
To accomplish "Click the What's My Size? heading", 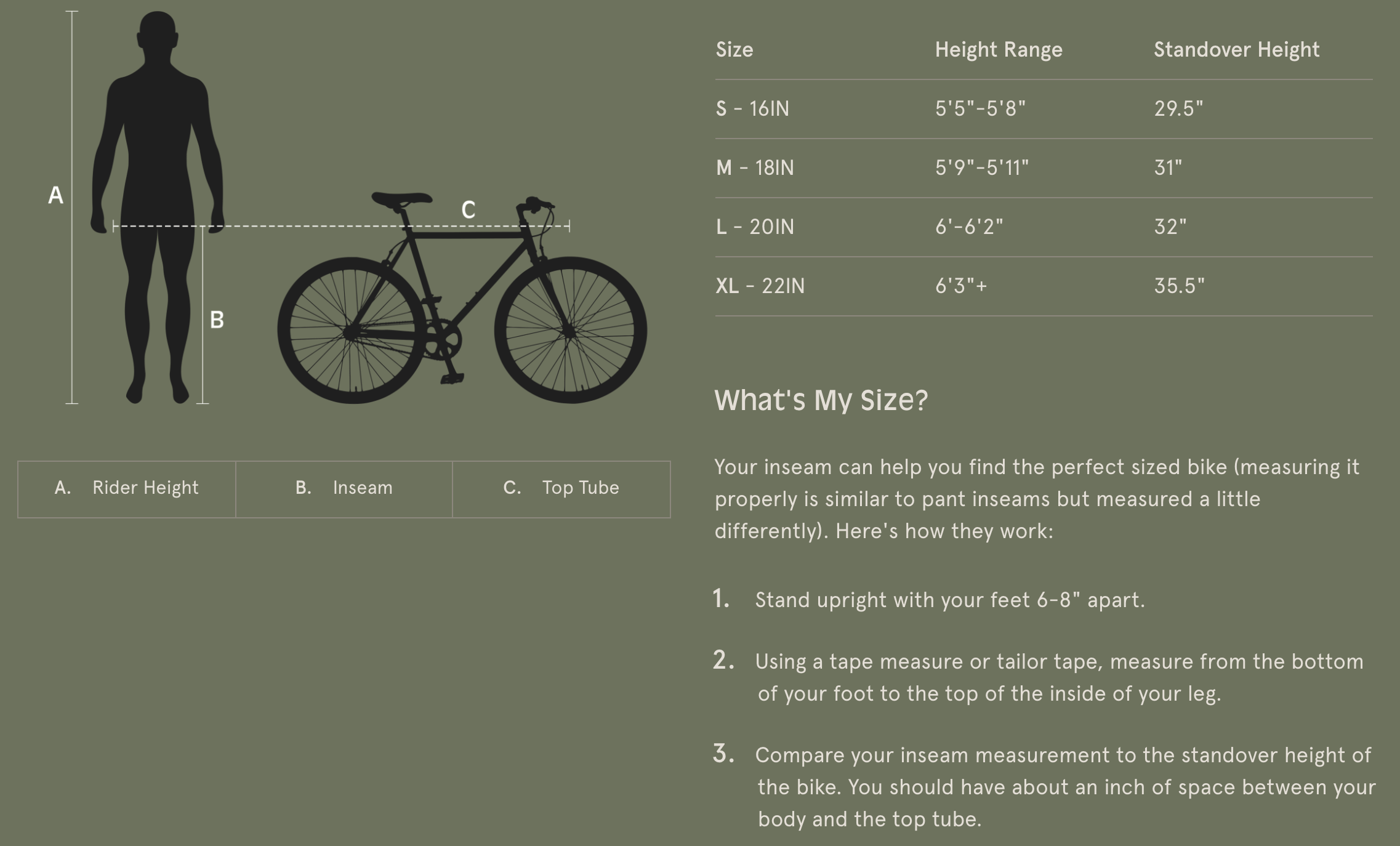I will pyautogui.click(x=821, y=400).
